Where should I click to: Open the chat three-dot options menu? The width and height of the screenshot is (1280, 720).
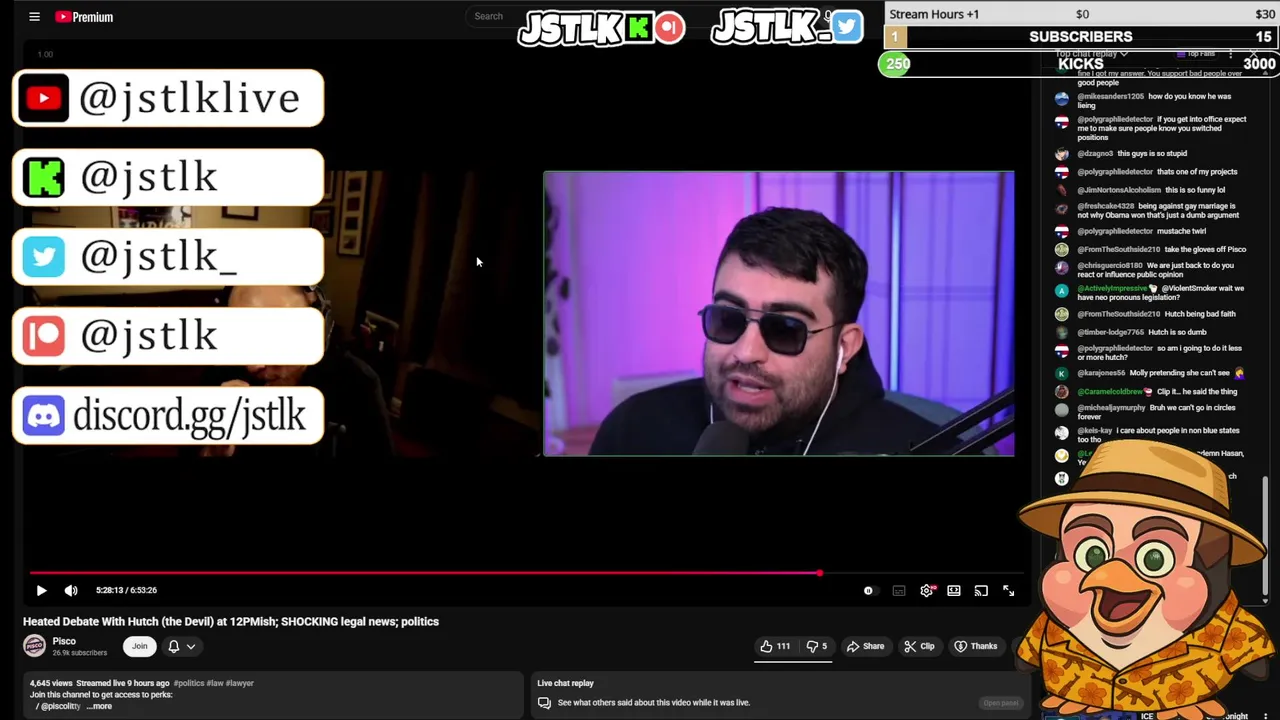(x=1232, y=54)
